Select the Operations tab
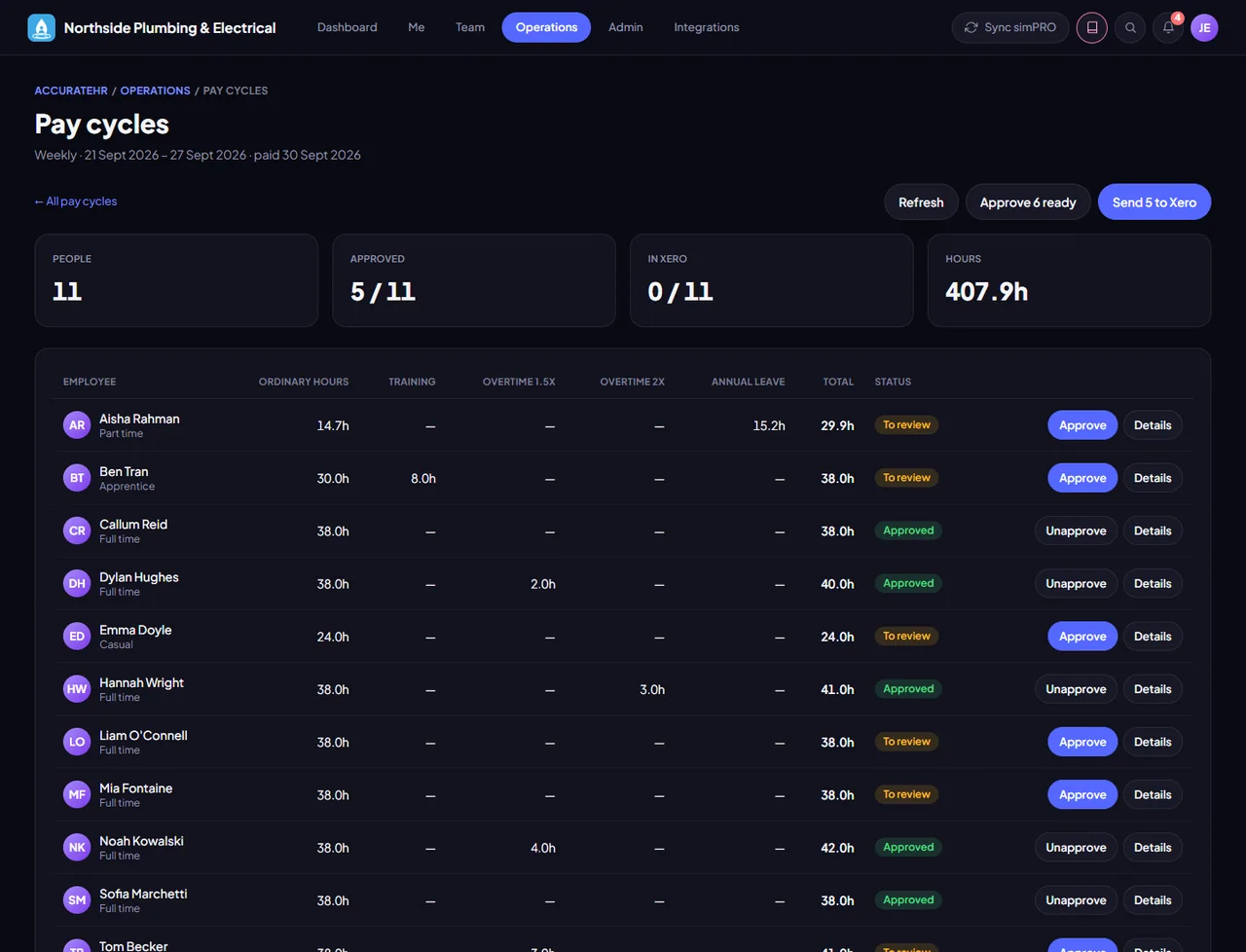This screenshot has width=1246, height=952. [546, 27]
